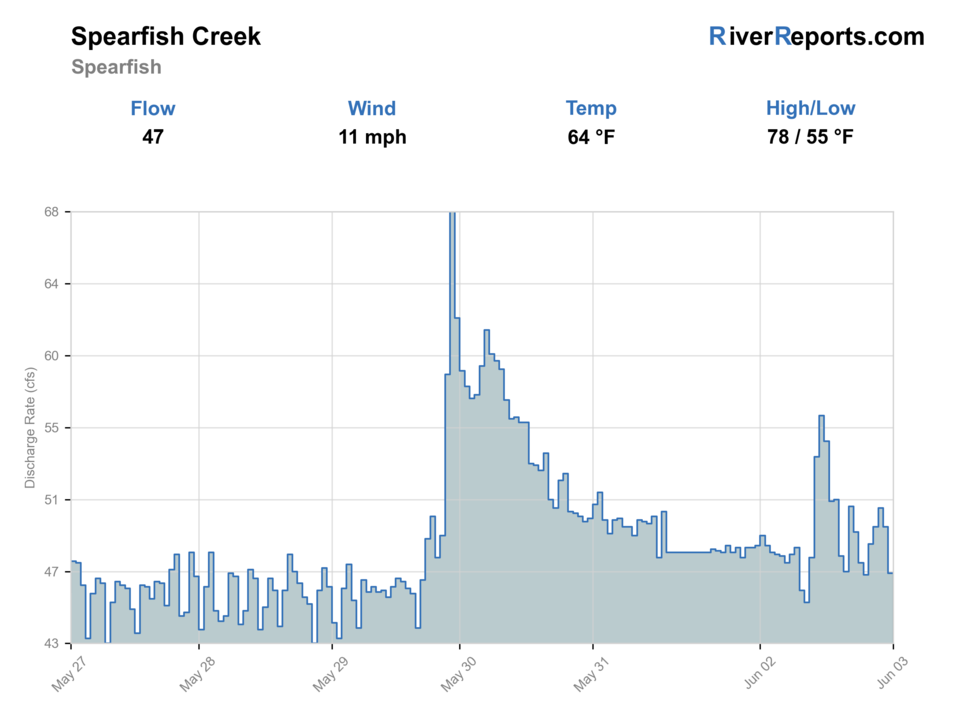Click the flow value 47
The width and height of the screenshot is (960, 720).
(x=152, y=136)
